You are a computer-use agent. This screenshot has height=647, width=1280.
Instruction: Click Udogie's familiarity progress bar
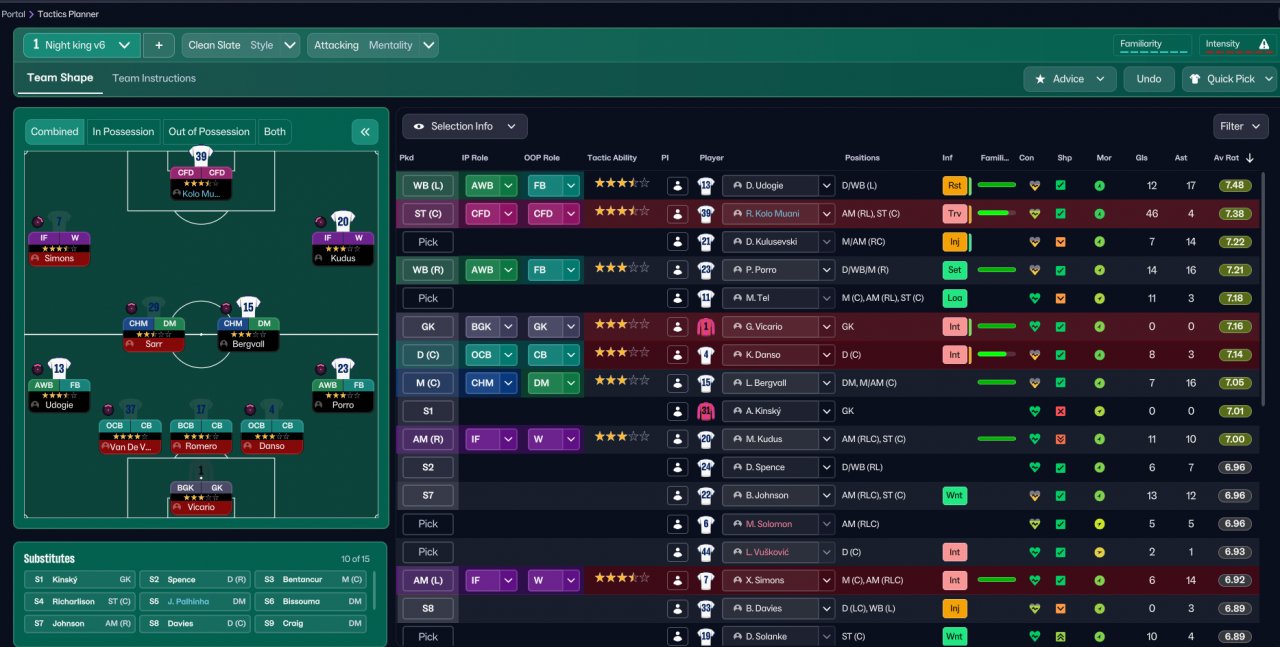tap(997, 185)
